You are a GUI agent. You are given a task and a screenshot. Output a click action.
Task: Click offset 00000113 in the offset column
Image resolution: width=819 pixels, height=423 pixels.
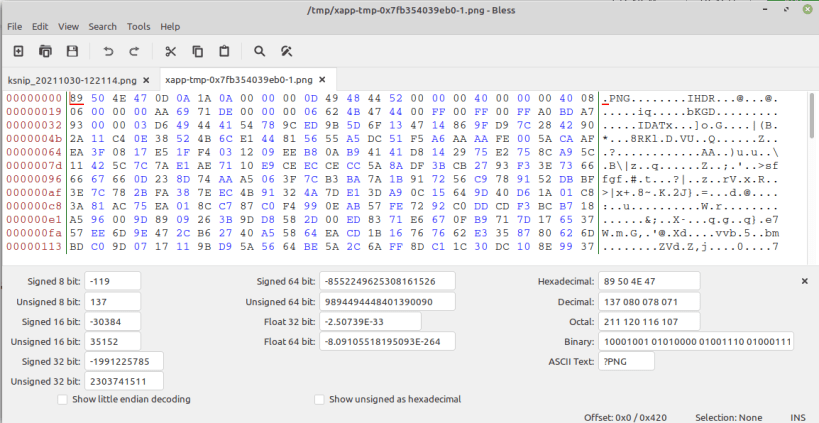click(x=34, y=246)
